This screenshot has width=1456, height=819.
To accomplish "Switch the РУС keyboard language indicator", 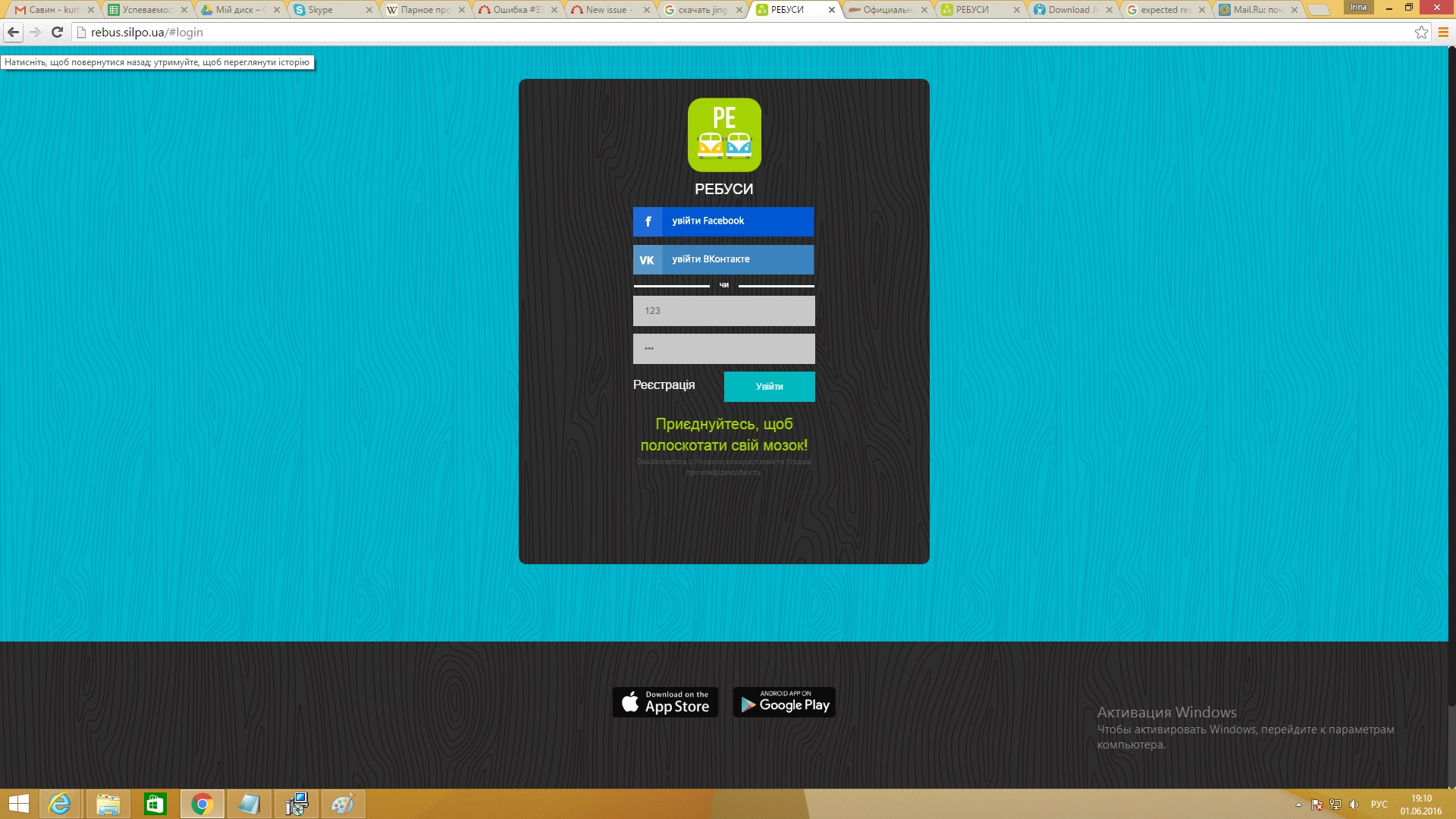I will pyautogui.click(x=1379, y=805).
